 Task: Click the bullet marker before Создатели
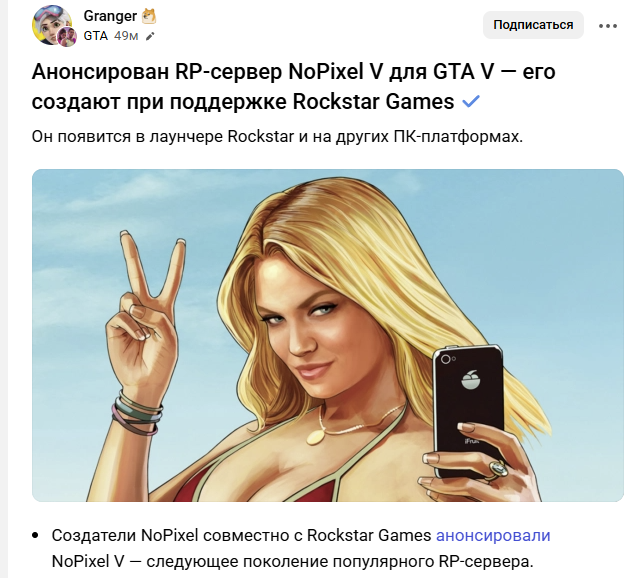tap(35, 535)
